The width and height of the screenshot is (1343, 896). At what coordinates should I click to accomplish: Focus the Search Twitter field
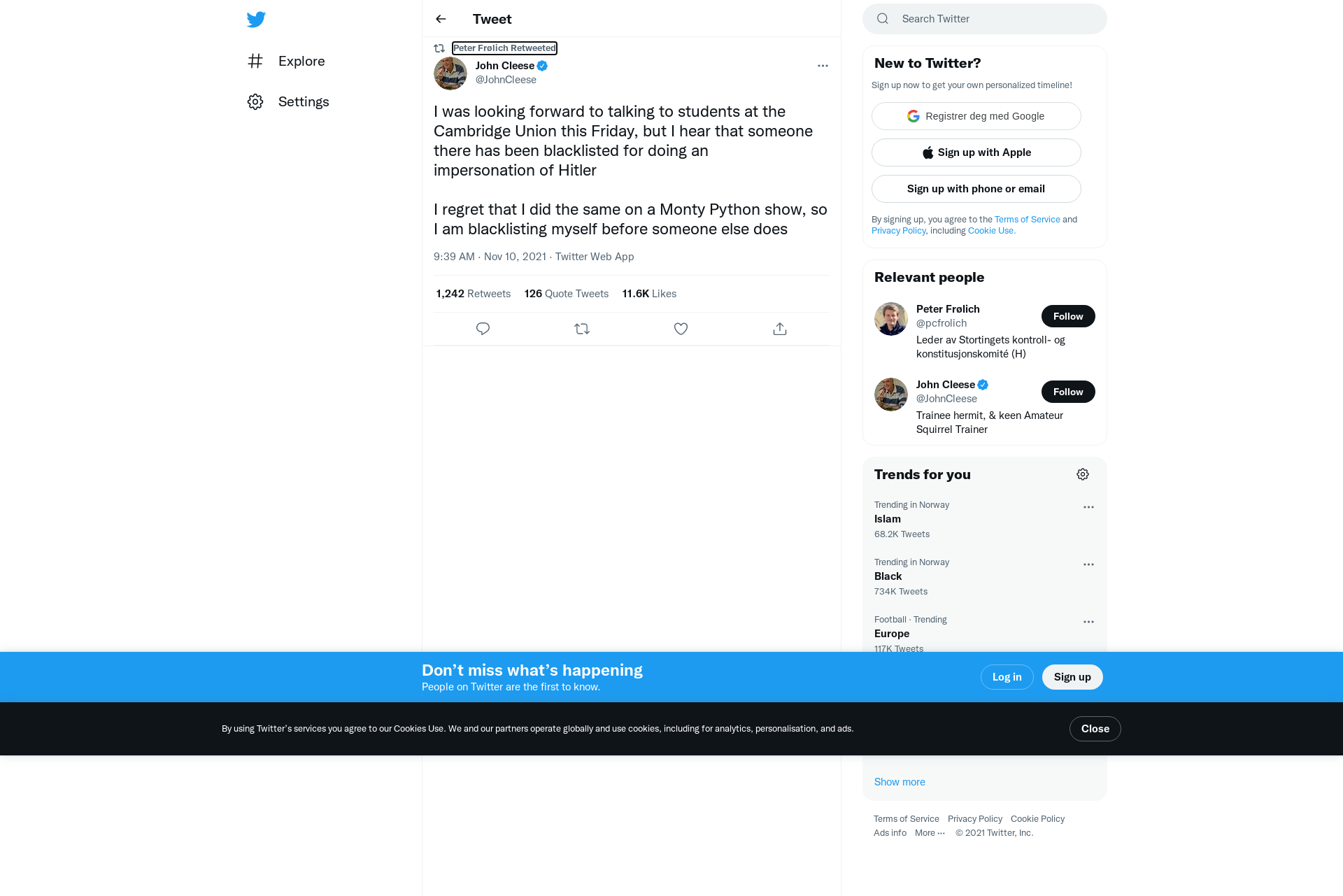pyautogui.click(x=985, y=19)
